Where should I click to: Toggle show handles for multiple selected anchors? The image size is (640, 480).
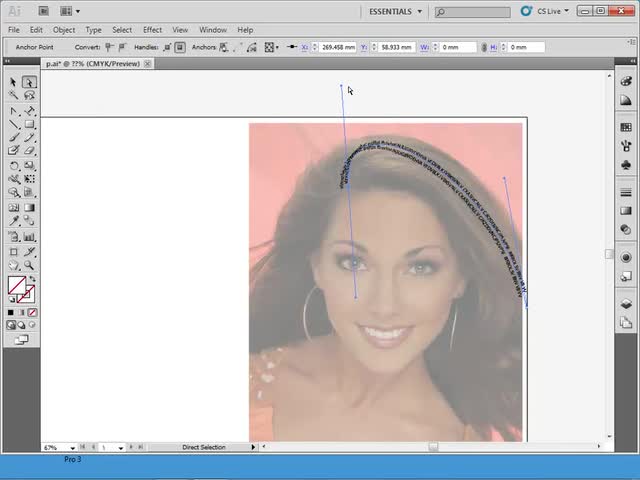click(x=166, y=47)
